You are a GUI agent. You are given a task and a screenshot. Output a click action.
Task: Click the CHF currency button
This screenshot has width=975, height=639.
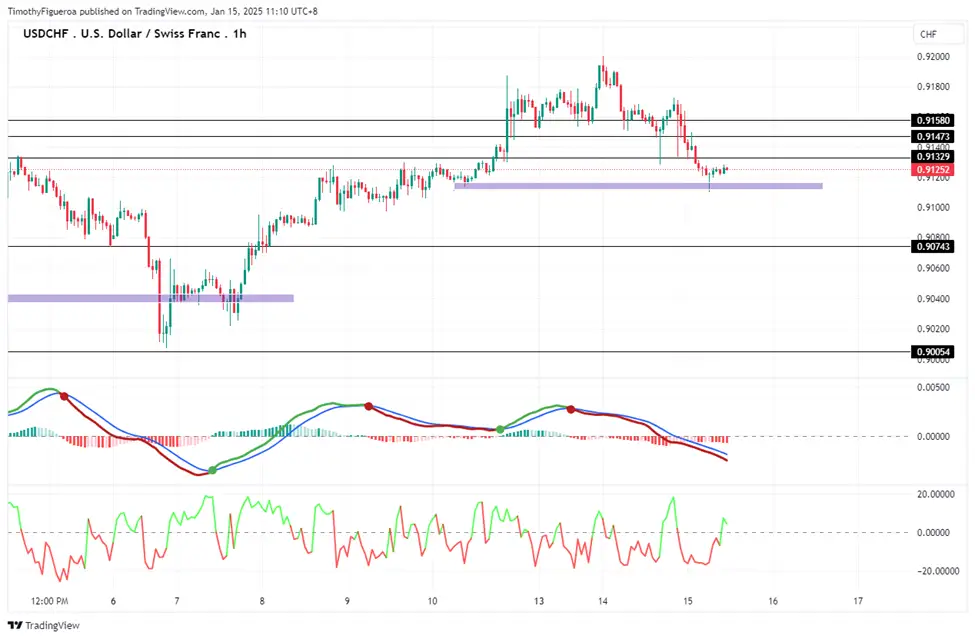938,34
